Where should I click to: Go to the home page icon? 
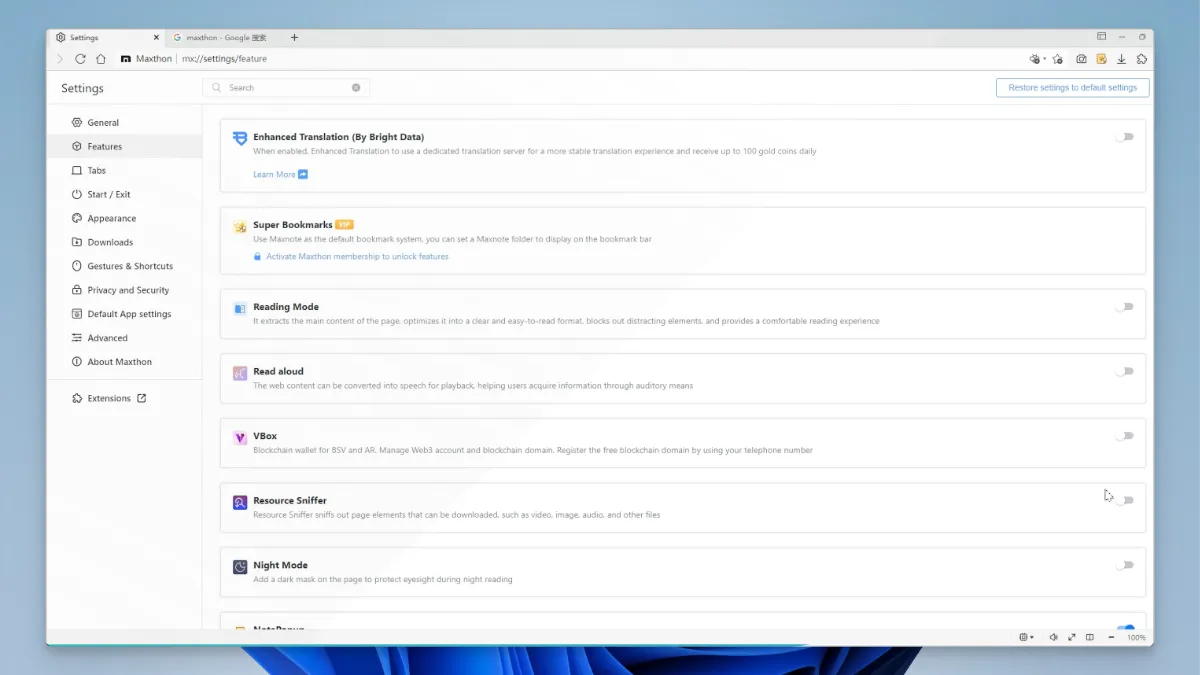101,59
